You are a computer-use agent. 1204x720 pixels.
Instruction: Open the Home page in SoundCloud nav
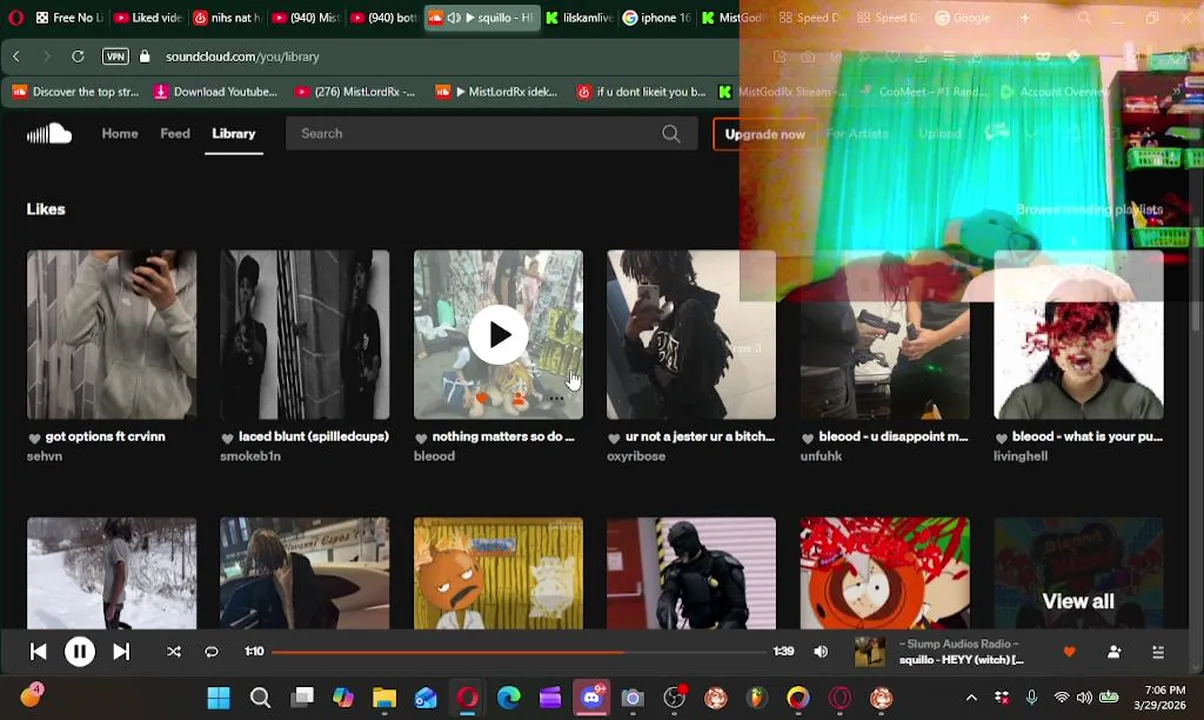click(120, 133)
